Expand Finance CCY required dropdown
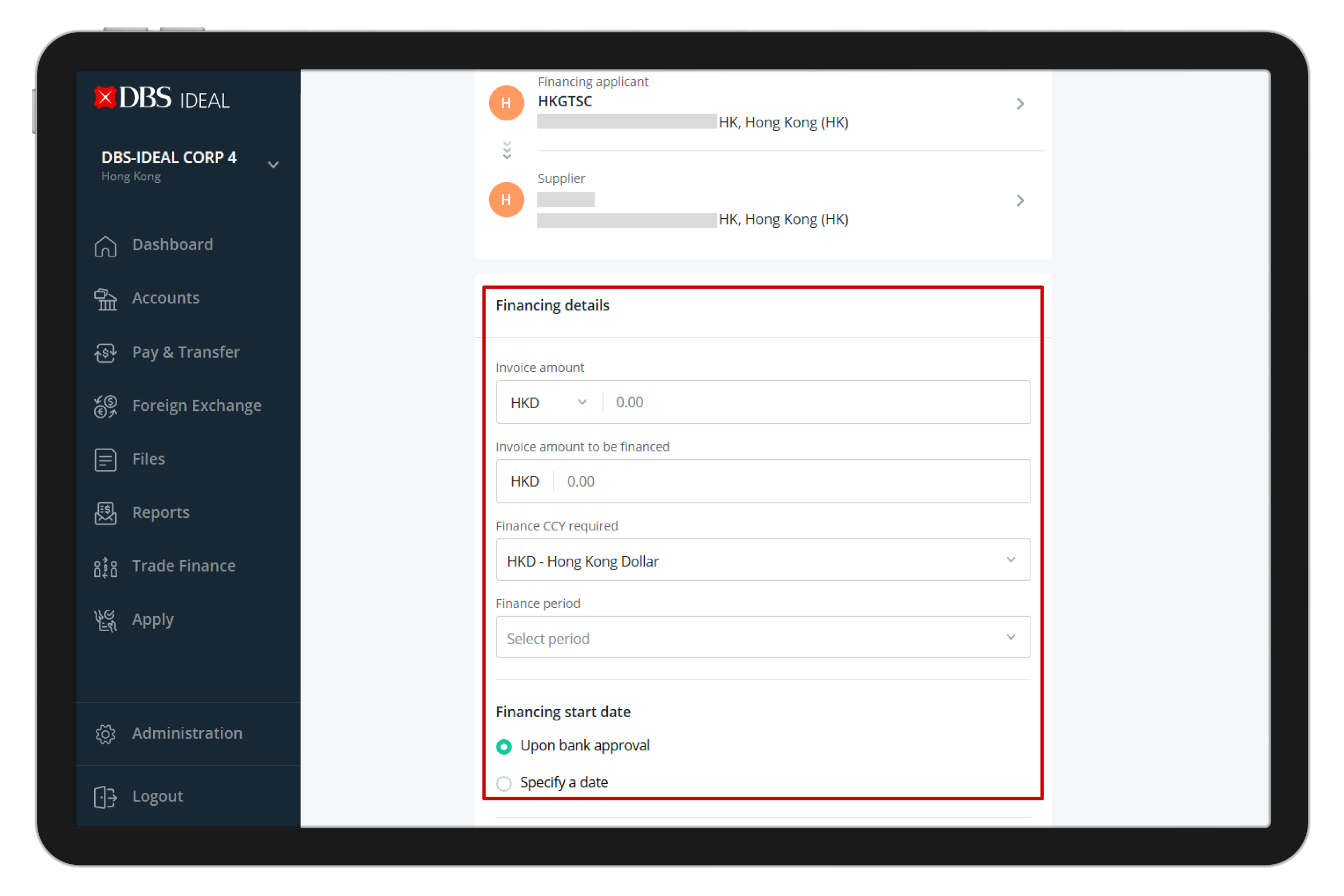The image size is (1344, 896). (x=763, y=560)
